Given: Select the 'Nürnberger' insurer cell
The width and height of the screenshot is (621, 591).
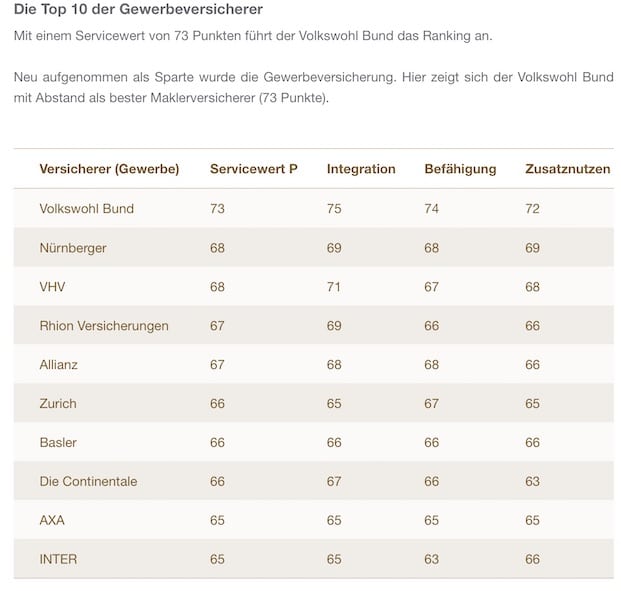Looking at the screenshot, I should pos(73,247).
